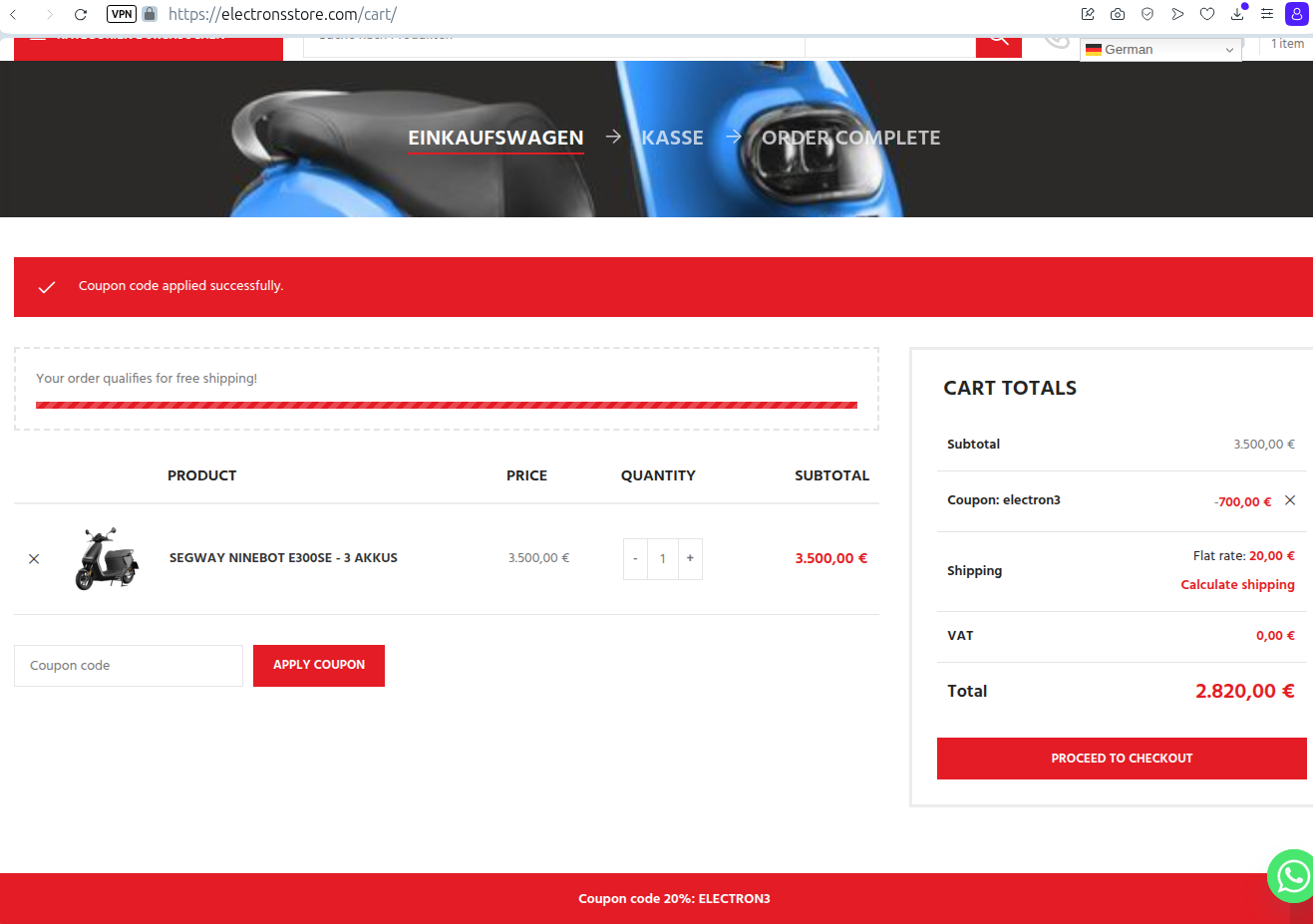Click the VPN badge in address bar
1313x924 pixels.
pos(122,14)
